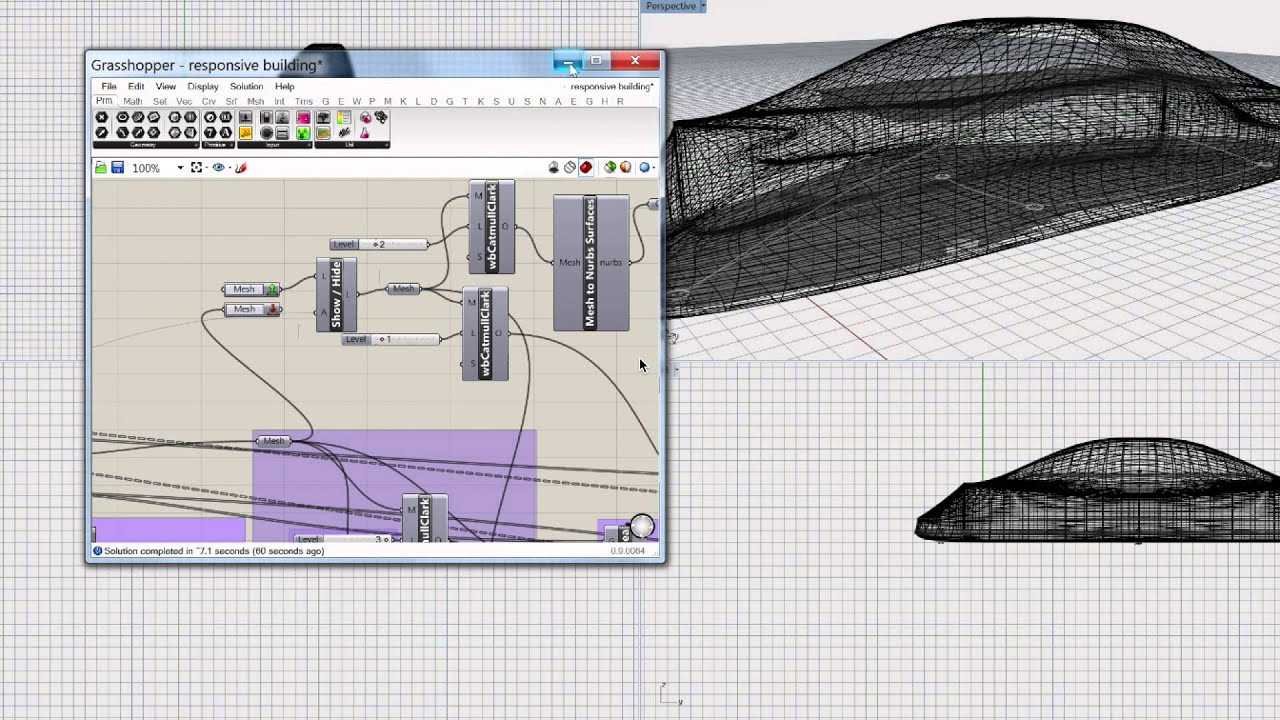This screenshot has height=720, width=1280.
Task: Click the Perspective viewport label in Rhino
Action: tap(671, 6)
